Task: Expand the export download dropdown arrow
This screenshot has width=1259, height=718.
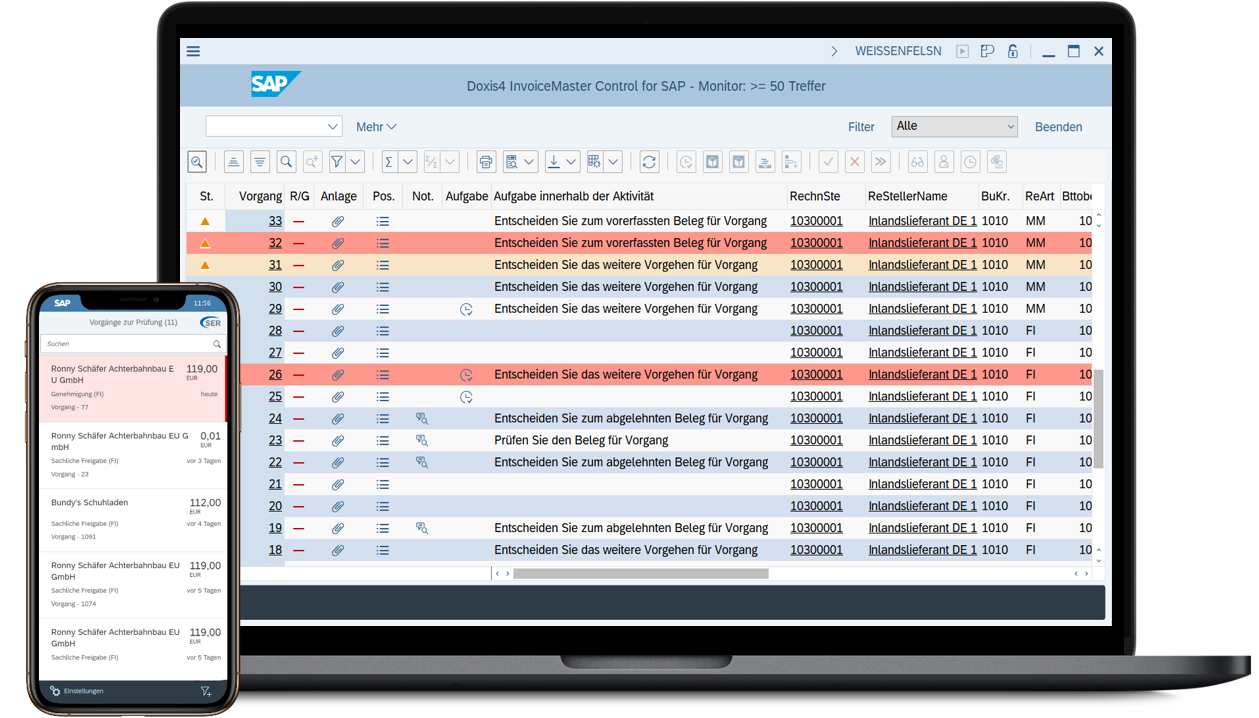Action: (x=571, y=162)
